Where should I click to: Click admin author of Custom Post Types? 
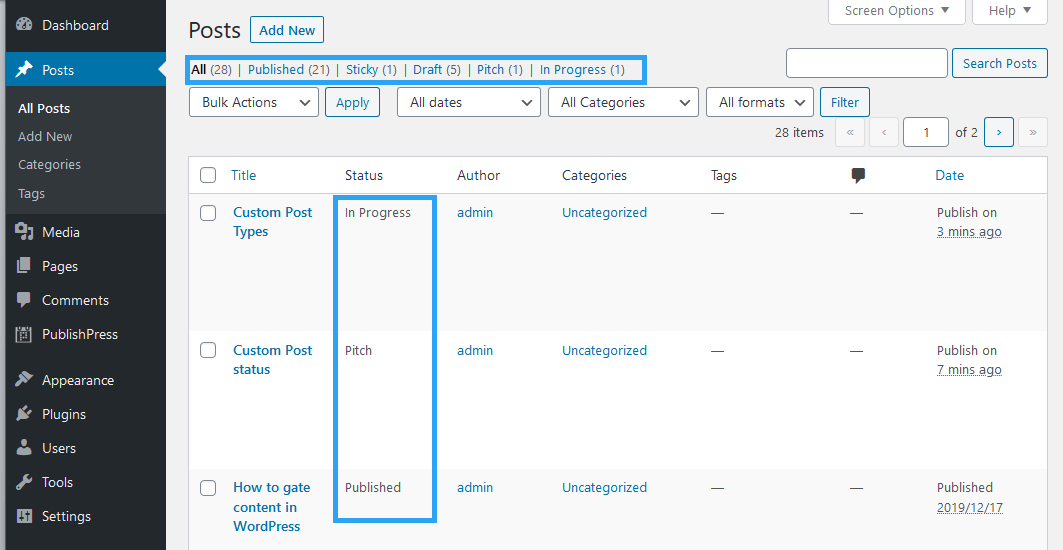point(475,213)
